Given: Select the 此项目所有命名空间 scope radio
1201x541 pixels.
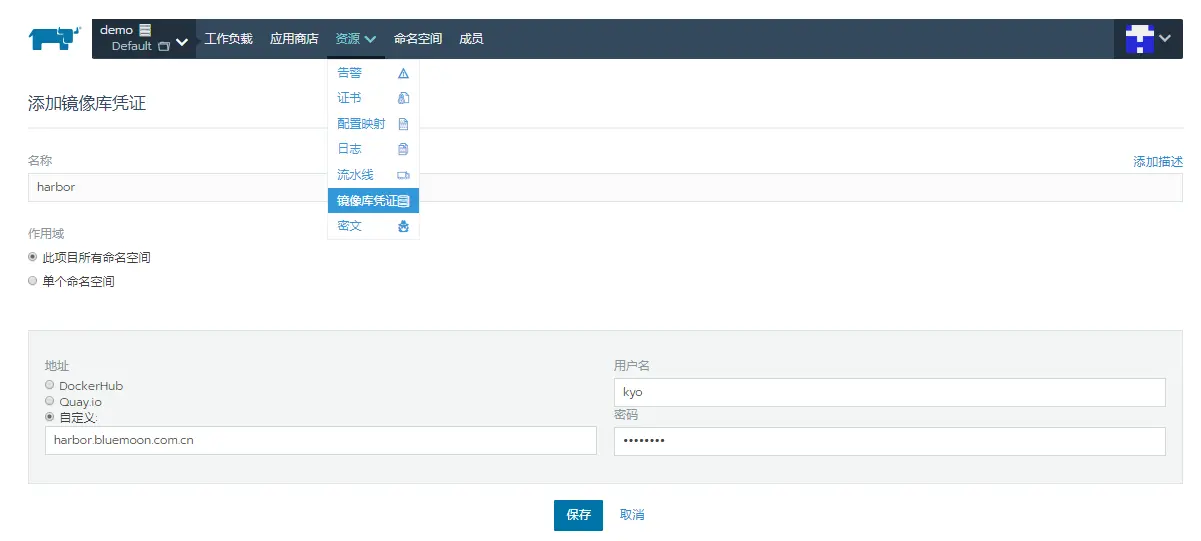Looking at the screenshot, I should [33, 257].
